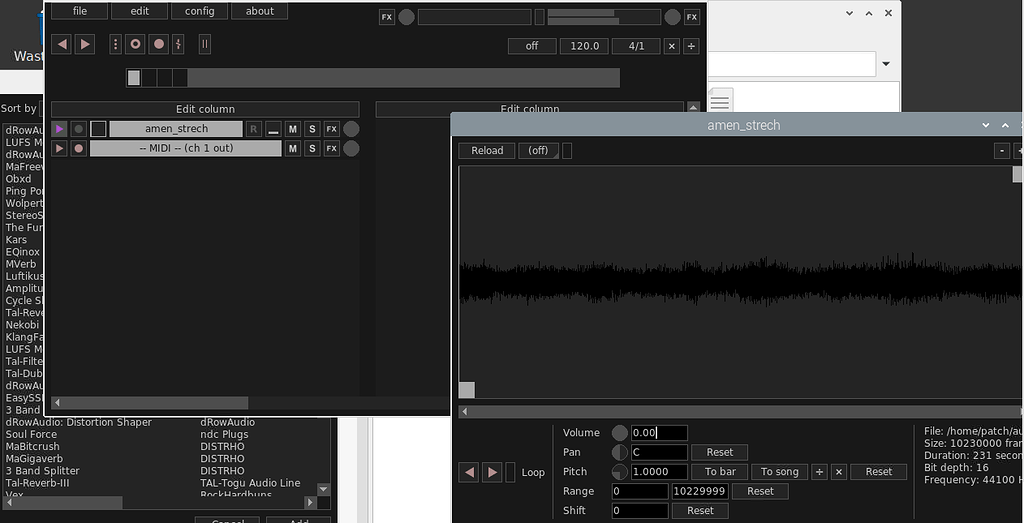This screenshot has height=523, width=1024.
Task: Play the MIDI channel
Action: click(59, 149)
